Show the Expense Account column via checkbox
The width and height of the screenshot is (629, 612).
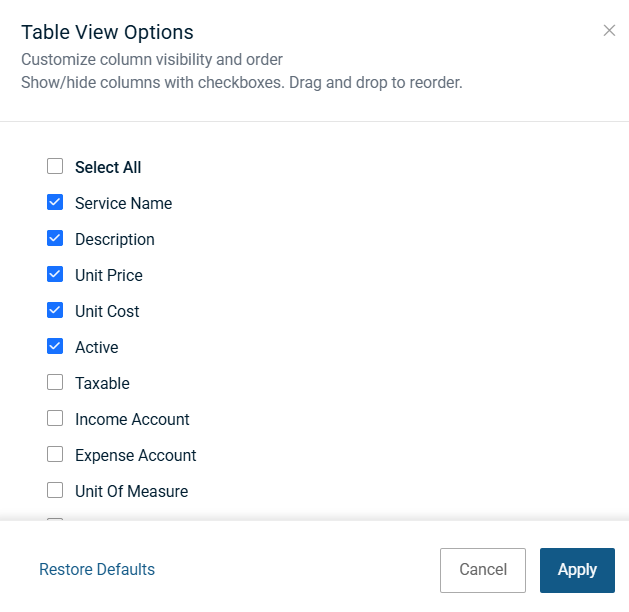point(55,455)
